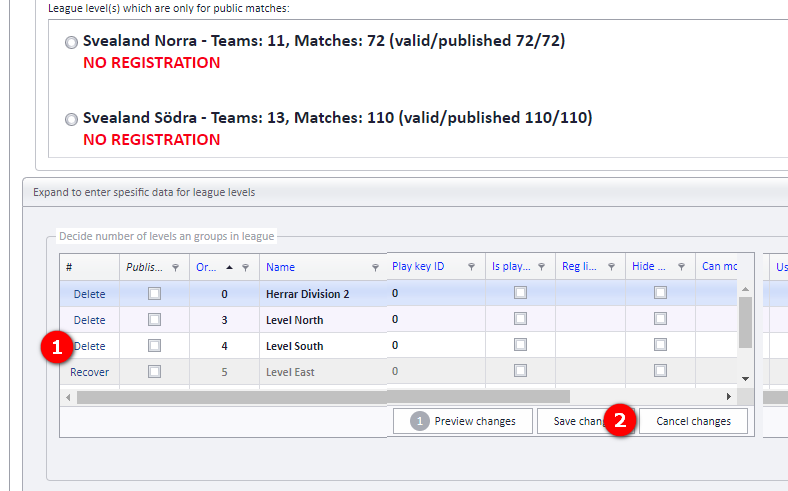Click order value 3 in Level North row
The width and height of the screenshot is (788, 491).
(224, 320)
